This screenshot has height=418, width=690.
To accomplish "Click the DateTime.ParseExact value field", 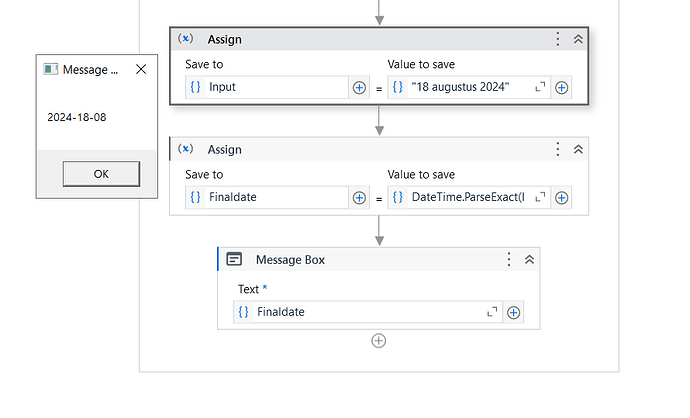I will point(476,197).
